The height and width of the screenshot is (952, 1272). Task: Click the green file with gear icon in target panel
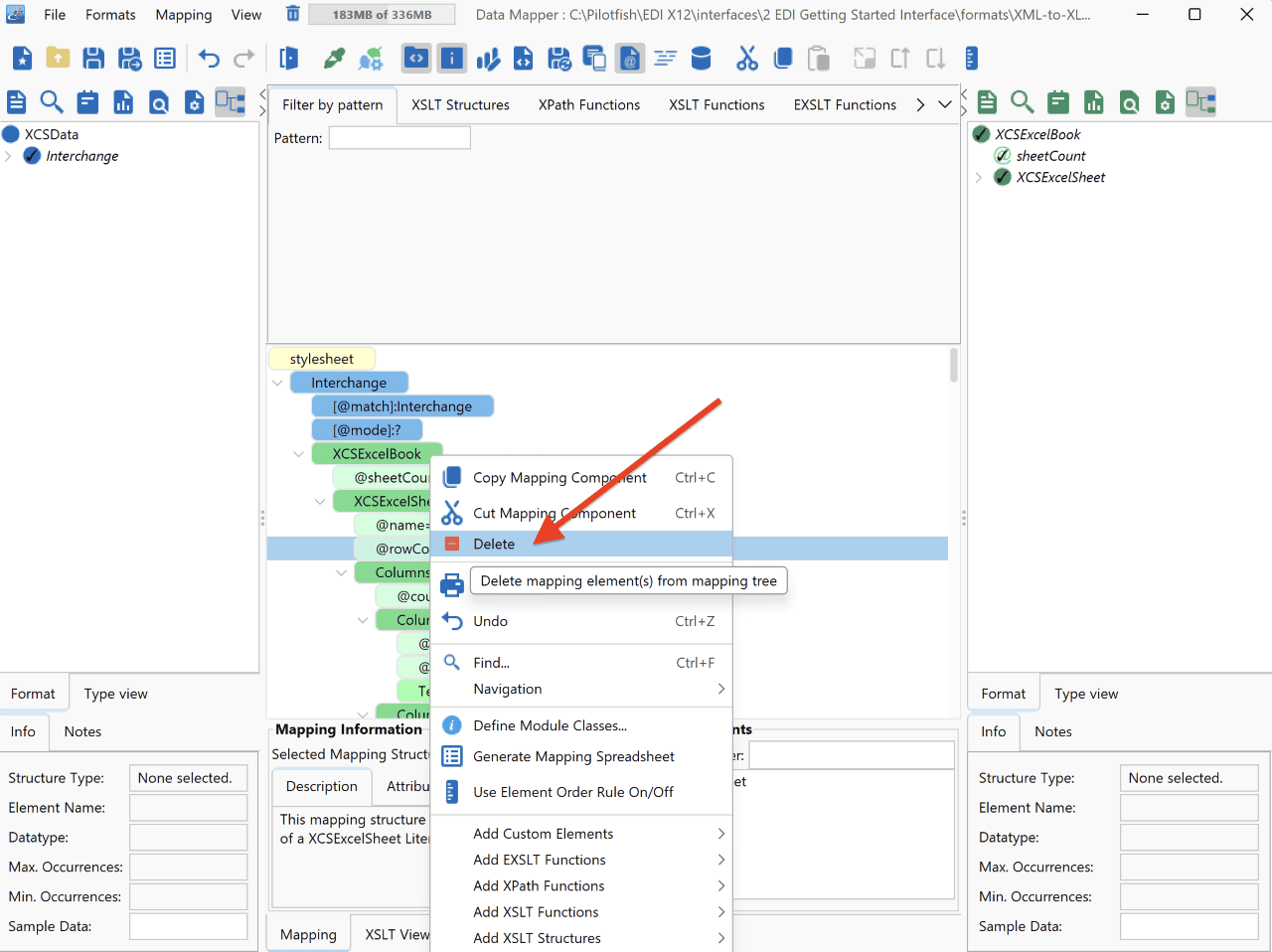coord(1166,101)
